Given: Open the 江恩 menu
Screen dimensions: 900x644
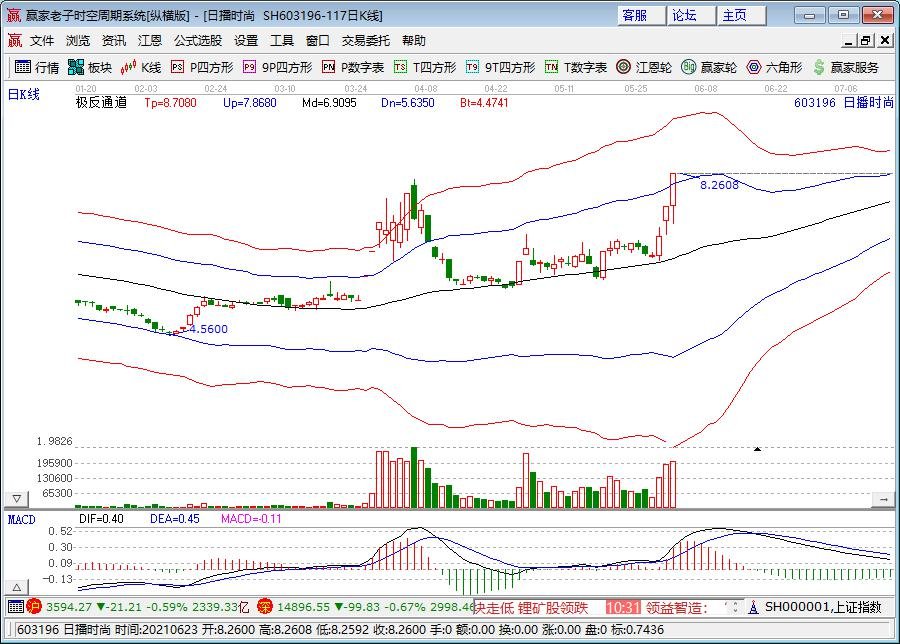Looking at the screenshot, I should 149,40.
